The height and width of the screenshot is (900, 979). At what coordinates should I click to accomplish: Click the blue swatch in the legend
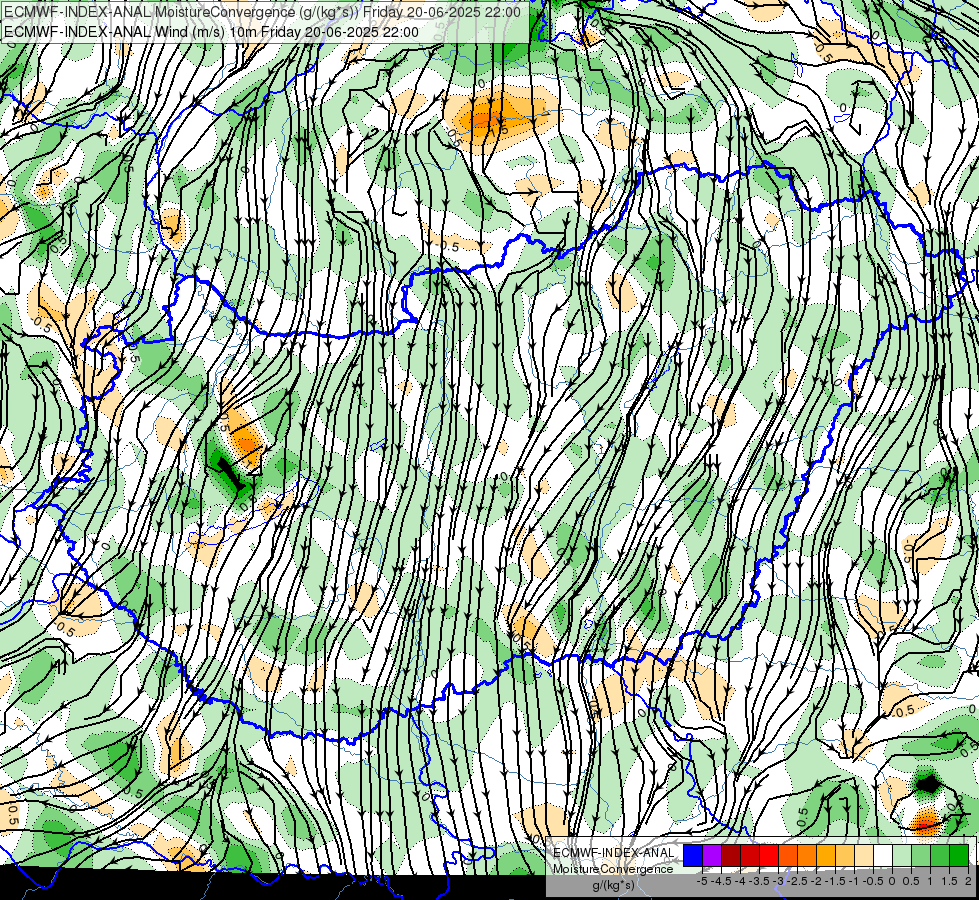[693, 855]
